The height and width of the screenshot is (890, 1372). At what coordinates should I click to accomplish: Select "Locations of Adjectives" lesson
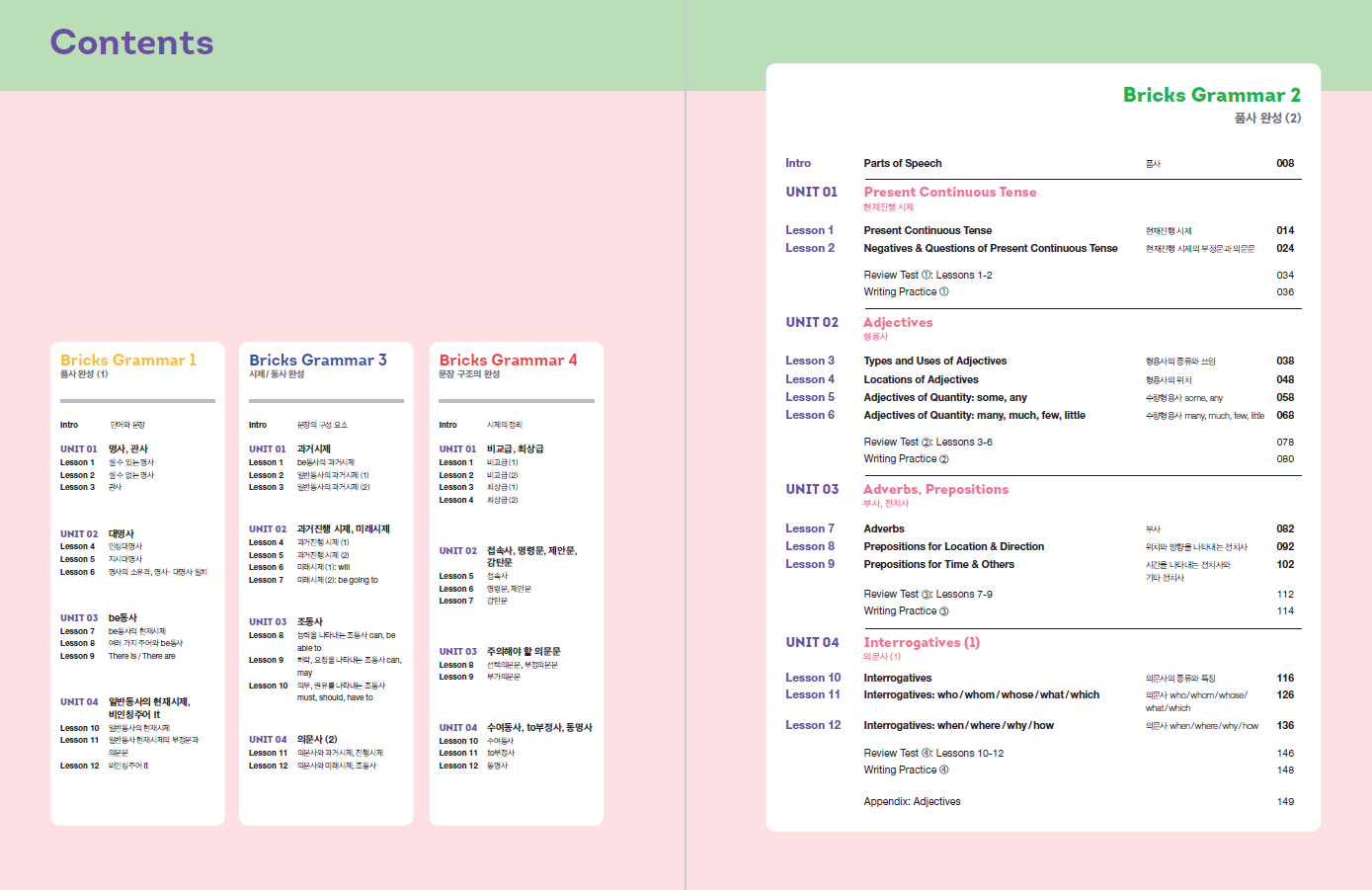tap(921, 379)
